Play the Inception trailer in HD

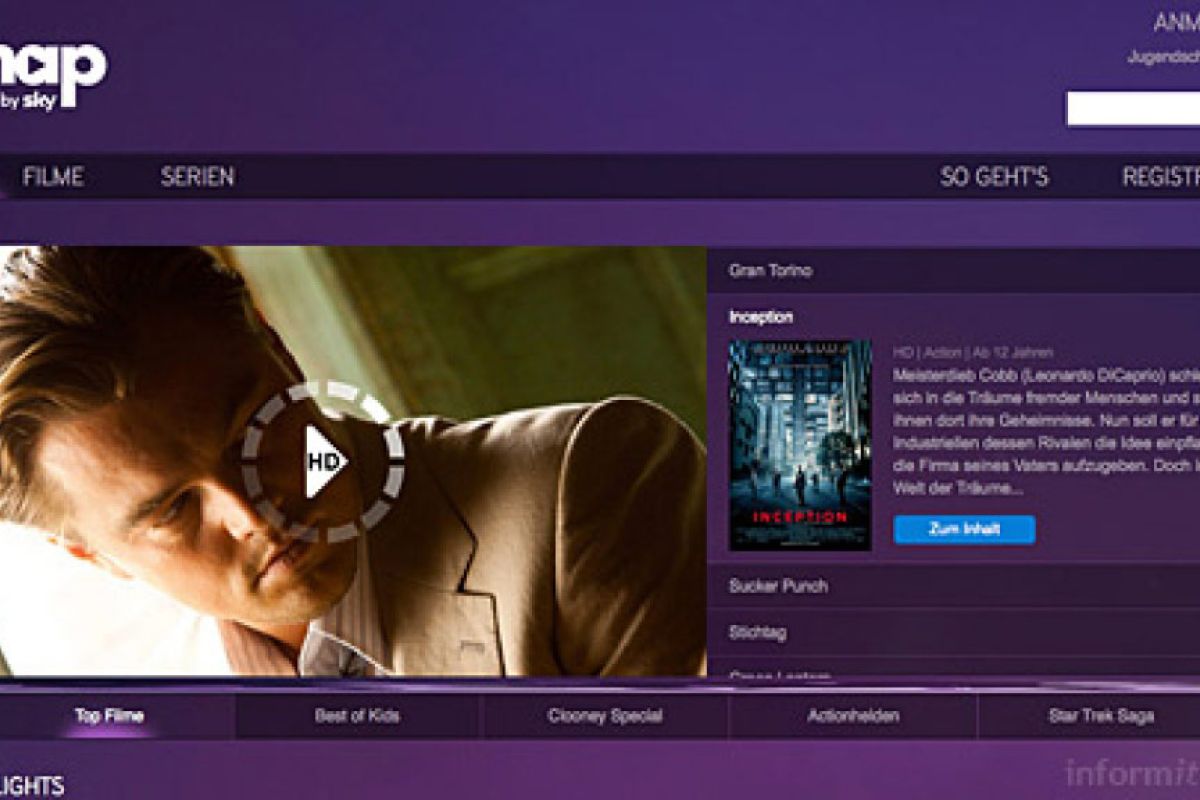tap(323, 461)
